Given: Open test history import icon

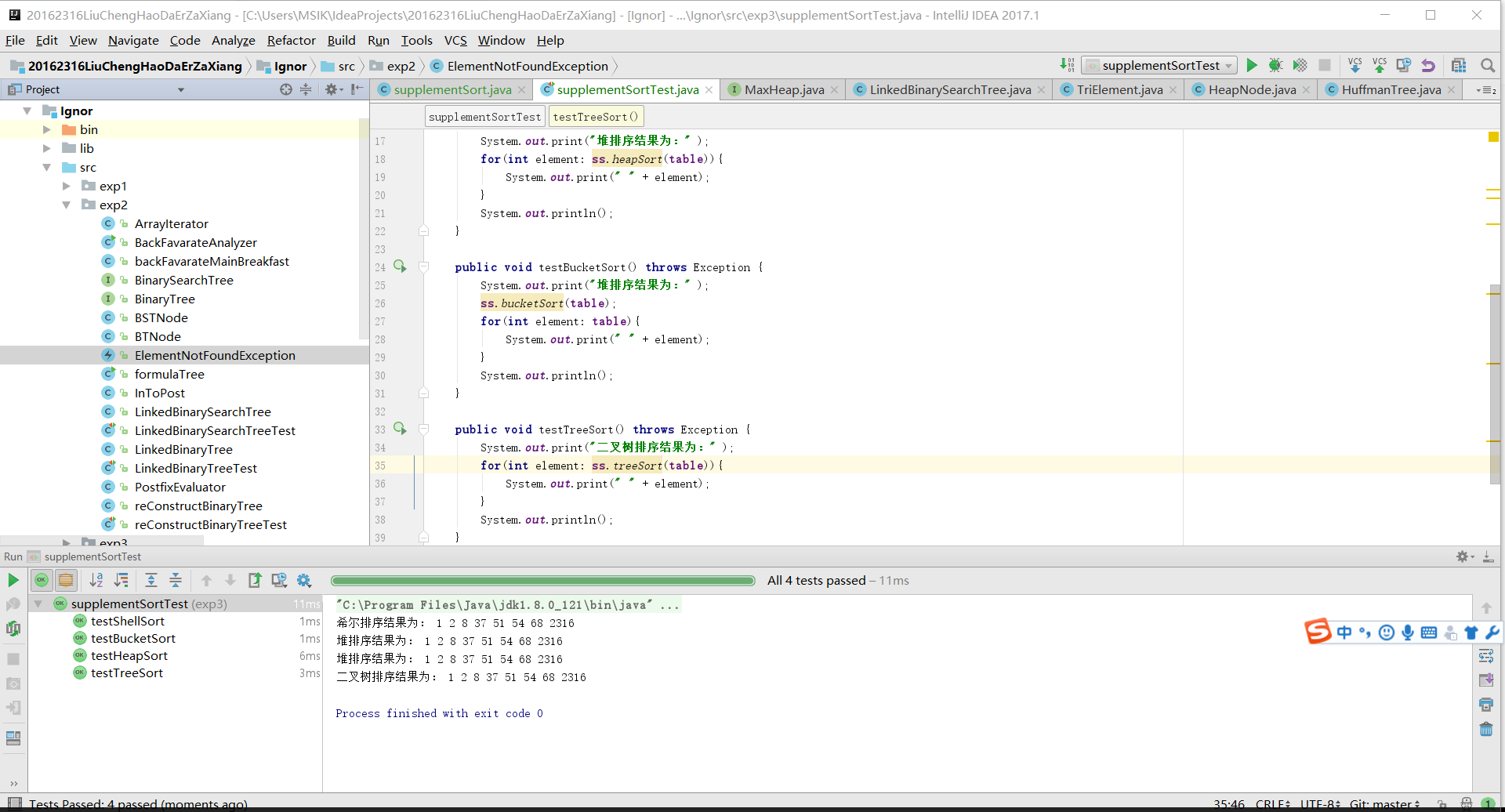Looking at the screenshot, I should [279, 580].
